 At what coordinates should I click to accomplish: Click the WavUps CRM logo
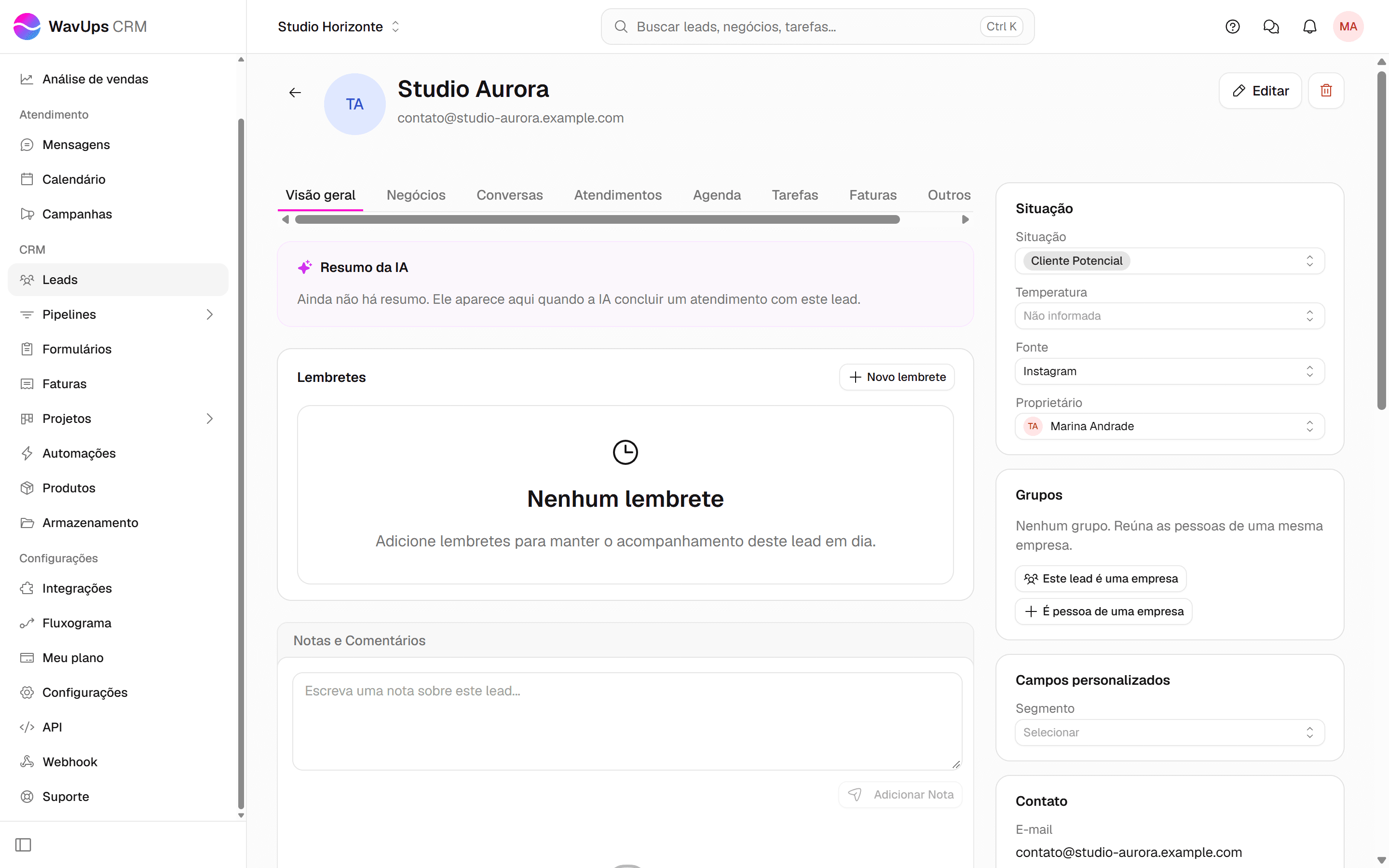[x=81, y=27]
